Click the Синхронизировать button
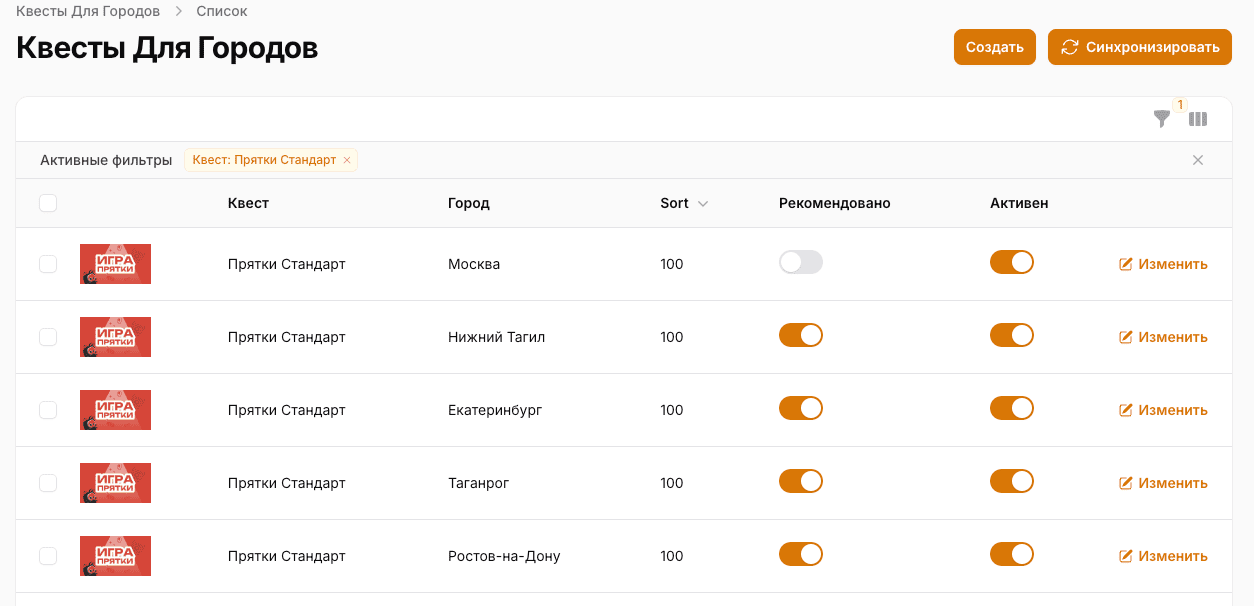This screenshot has width=1254, height=606. point(1139,47)
